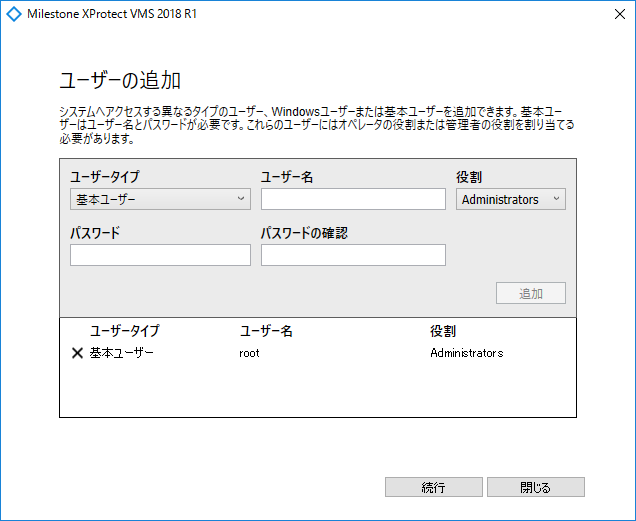Click the ユーザー名 list column header
The height and width of the screenshot is (521, 636).
coord(266,331)
